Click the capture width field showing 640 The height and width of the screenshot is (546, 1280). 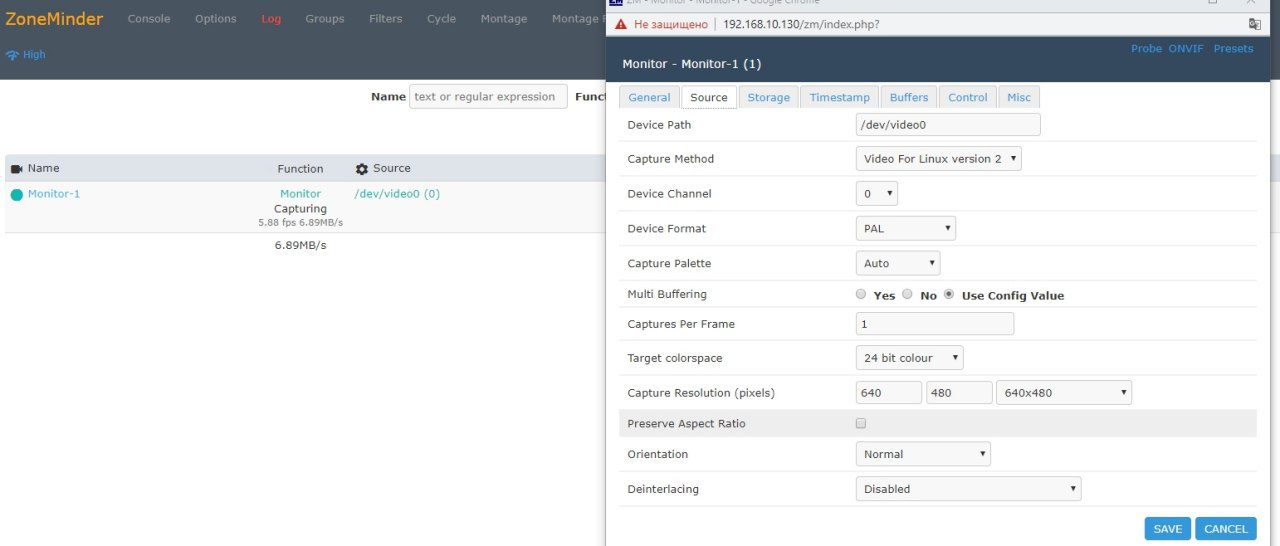(889, 393)
